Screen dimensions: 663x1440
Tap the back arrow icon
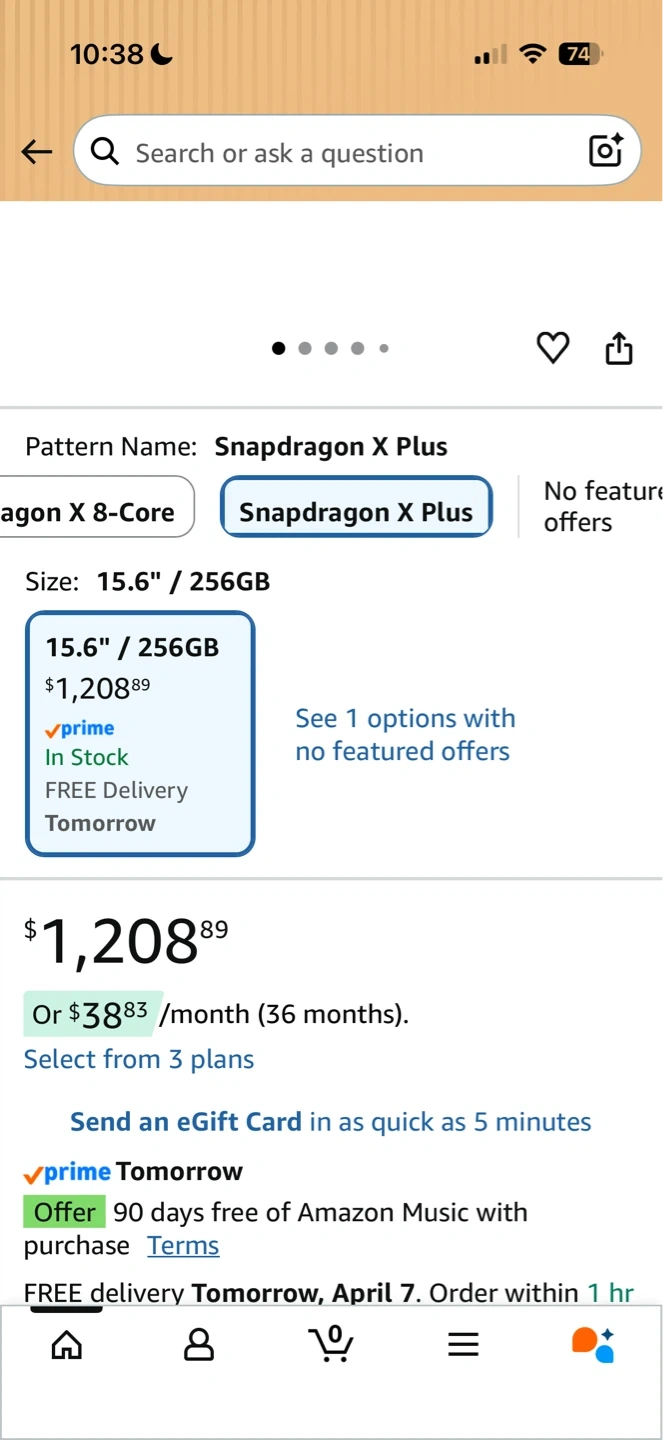[x=37, y=152]
